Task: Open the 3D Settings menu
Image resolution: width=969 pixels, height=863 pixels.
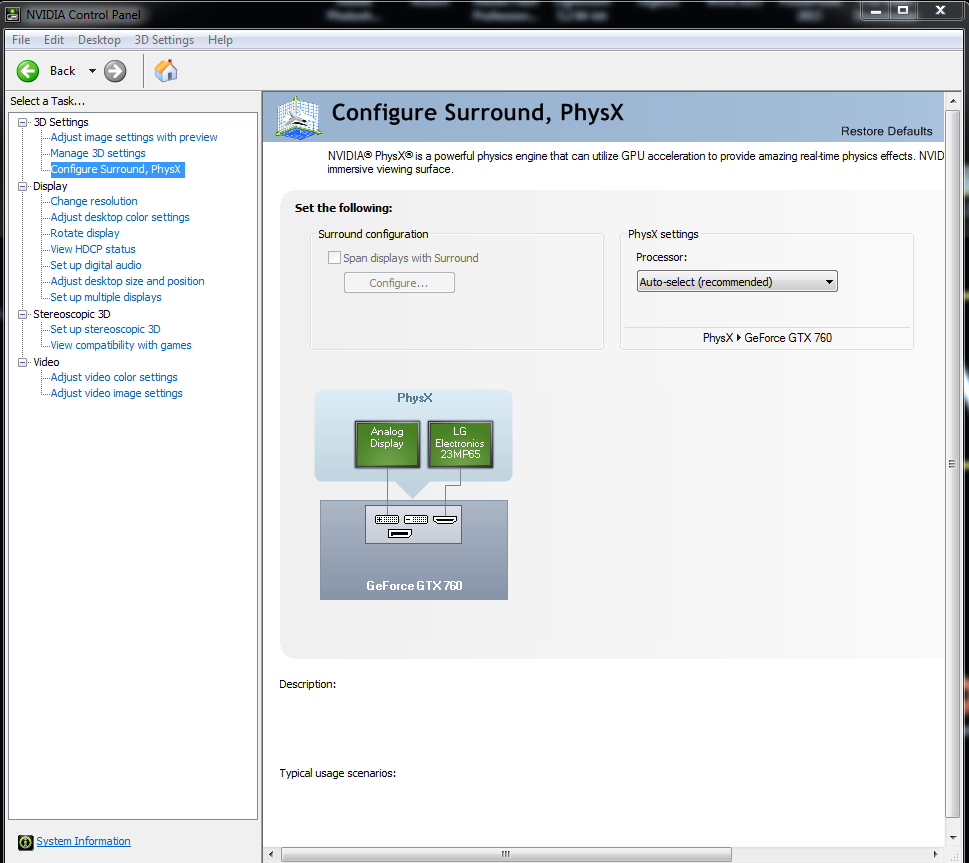Action: pyautogui.click(x=164, y=40)
